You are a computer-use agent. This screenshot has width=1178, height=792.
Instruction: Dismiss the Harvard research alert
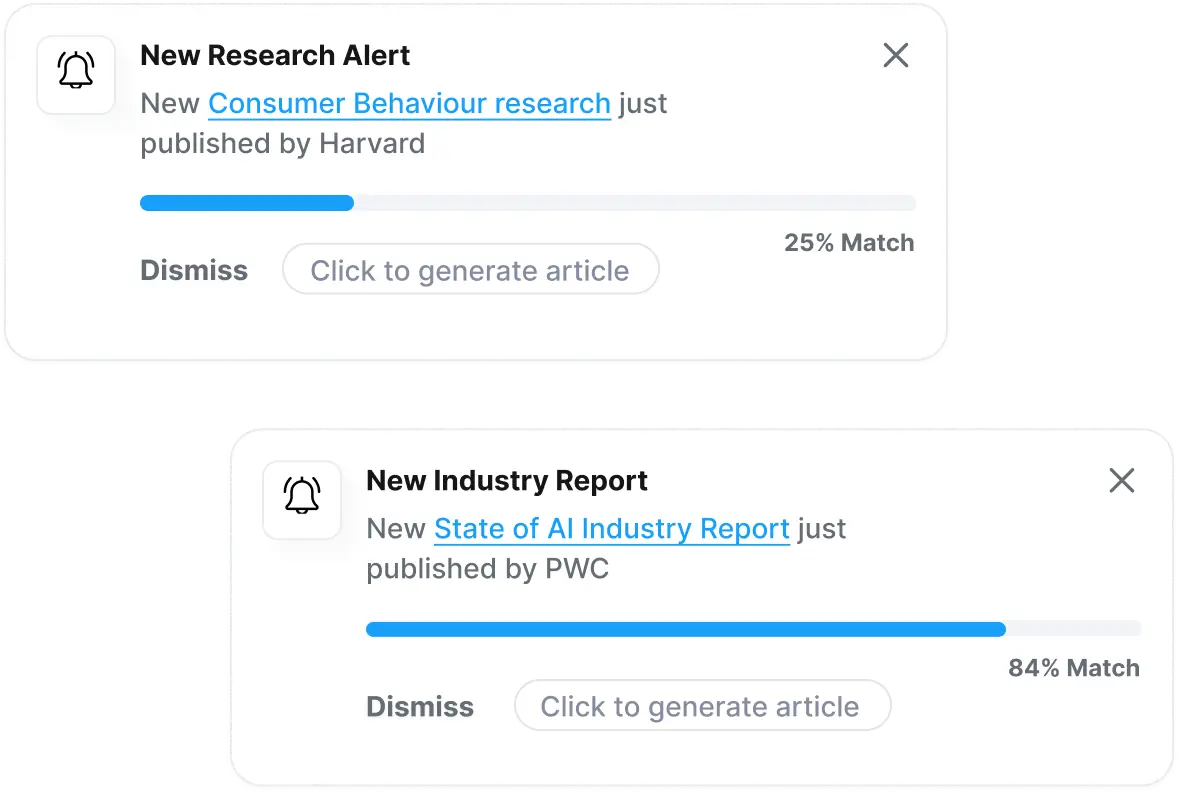click(x=194, y=270)
